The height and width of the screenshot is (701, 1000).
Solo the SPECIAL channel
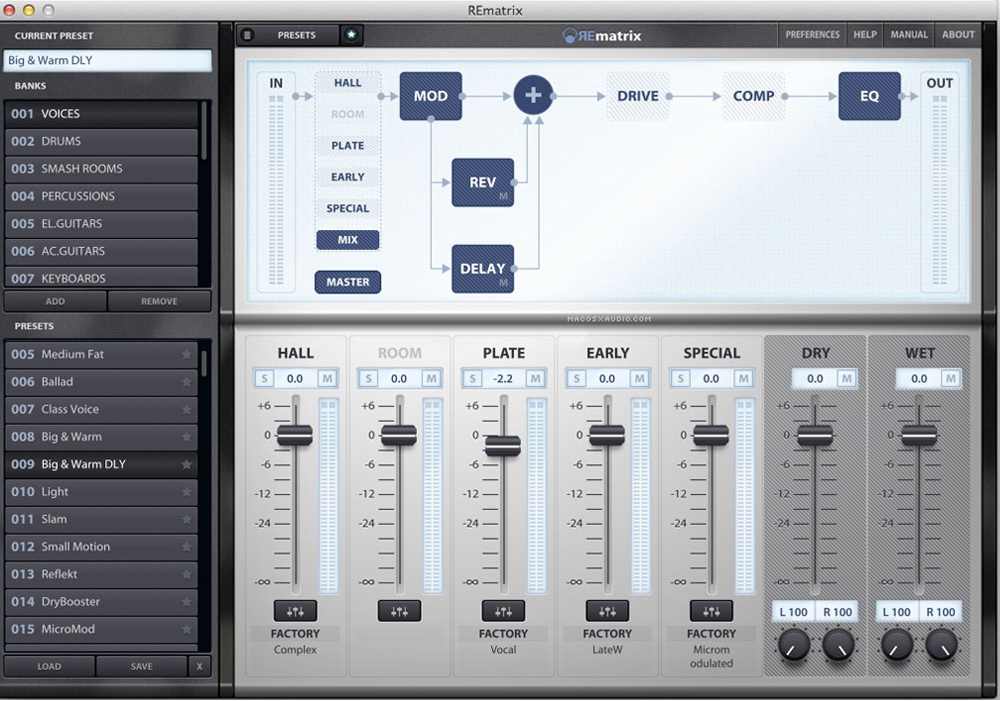coord(680,378)
